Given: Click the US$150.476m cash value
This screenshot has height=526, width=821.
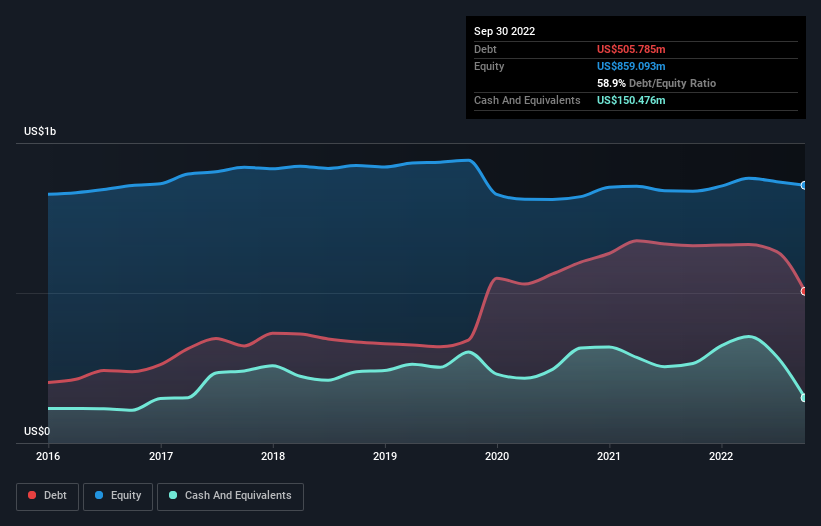Looking at the screenshot, I should point(631,100).
